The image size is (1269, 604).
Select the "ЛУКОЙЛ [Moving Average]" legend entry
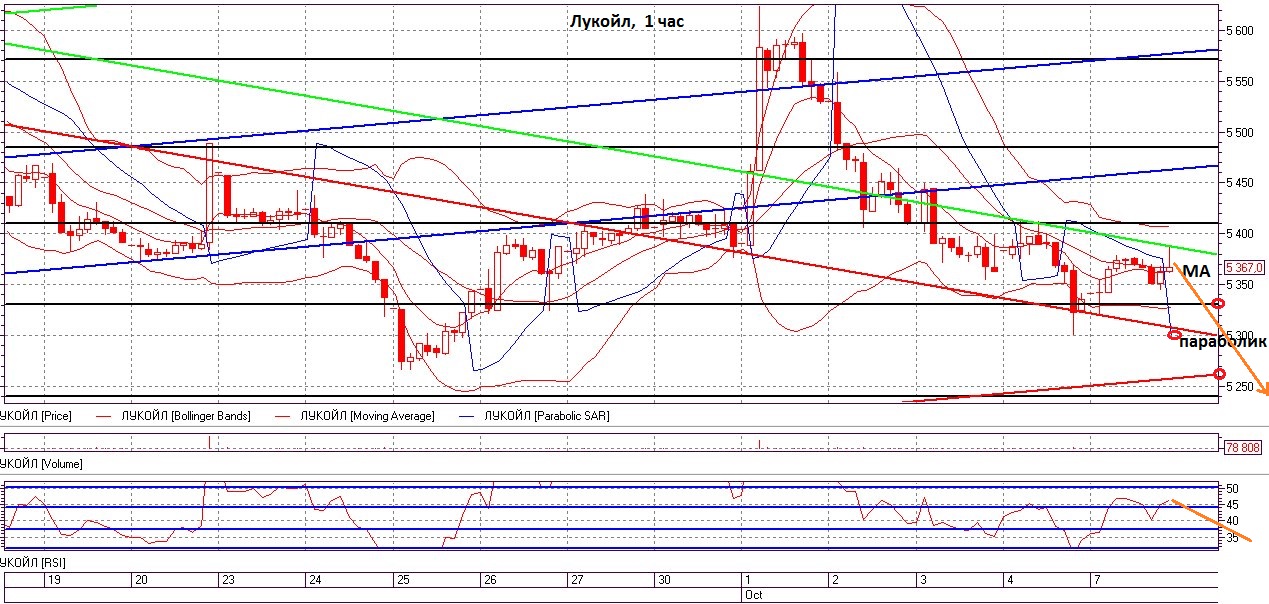[368, 415]
